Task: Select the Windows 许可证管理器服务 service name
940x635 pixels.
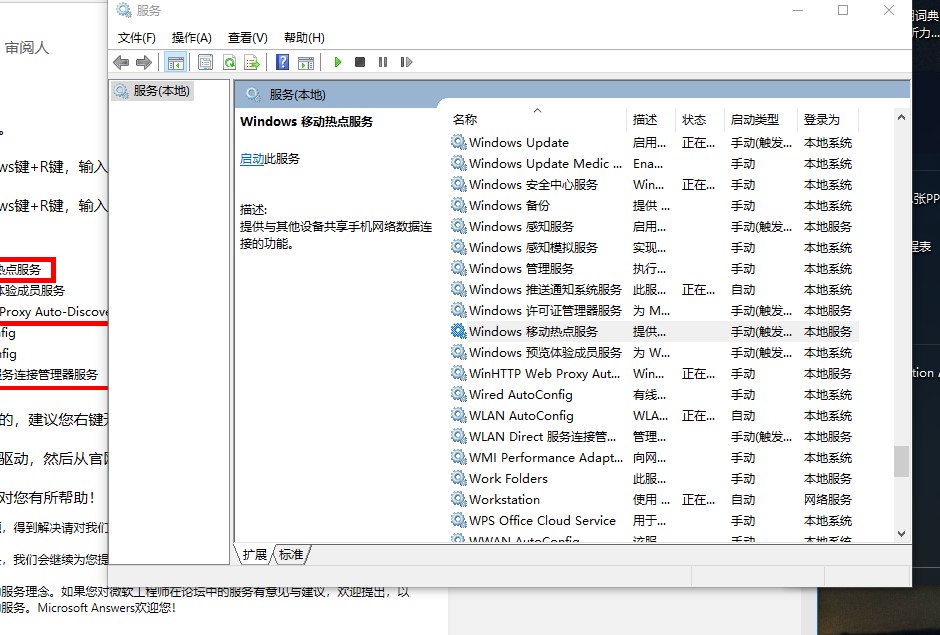Action: [x=546, y=310]
